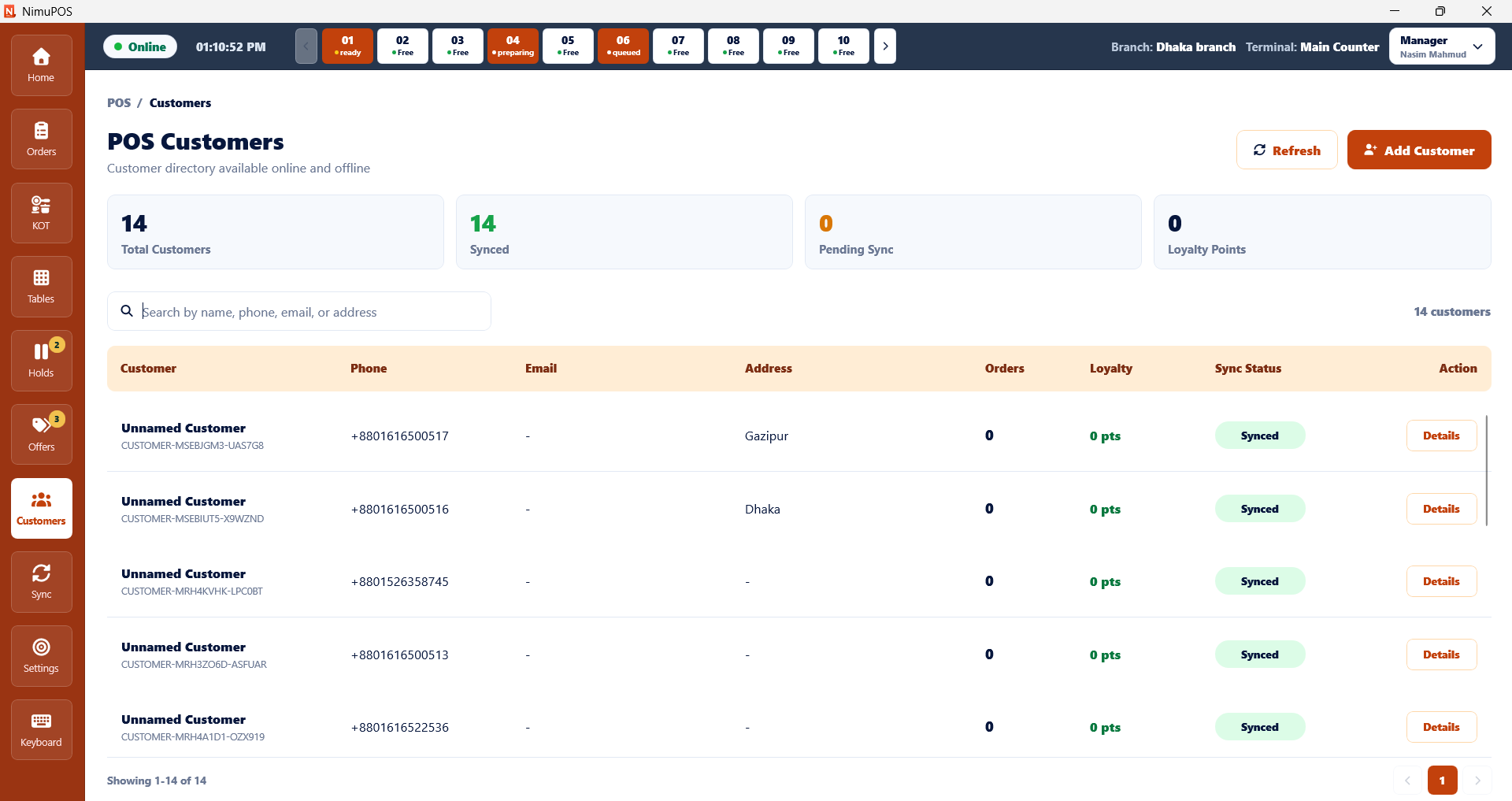Go to pagination page 1
The height and width of the screenshot is (801, 1512).
[1442, 781]
